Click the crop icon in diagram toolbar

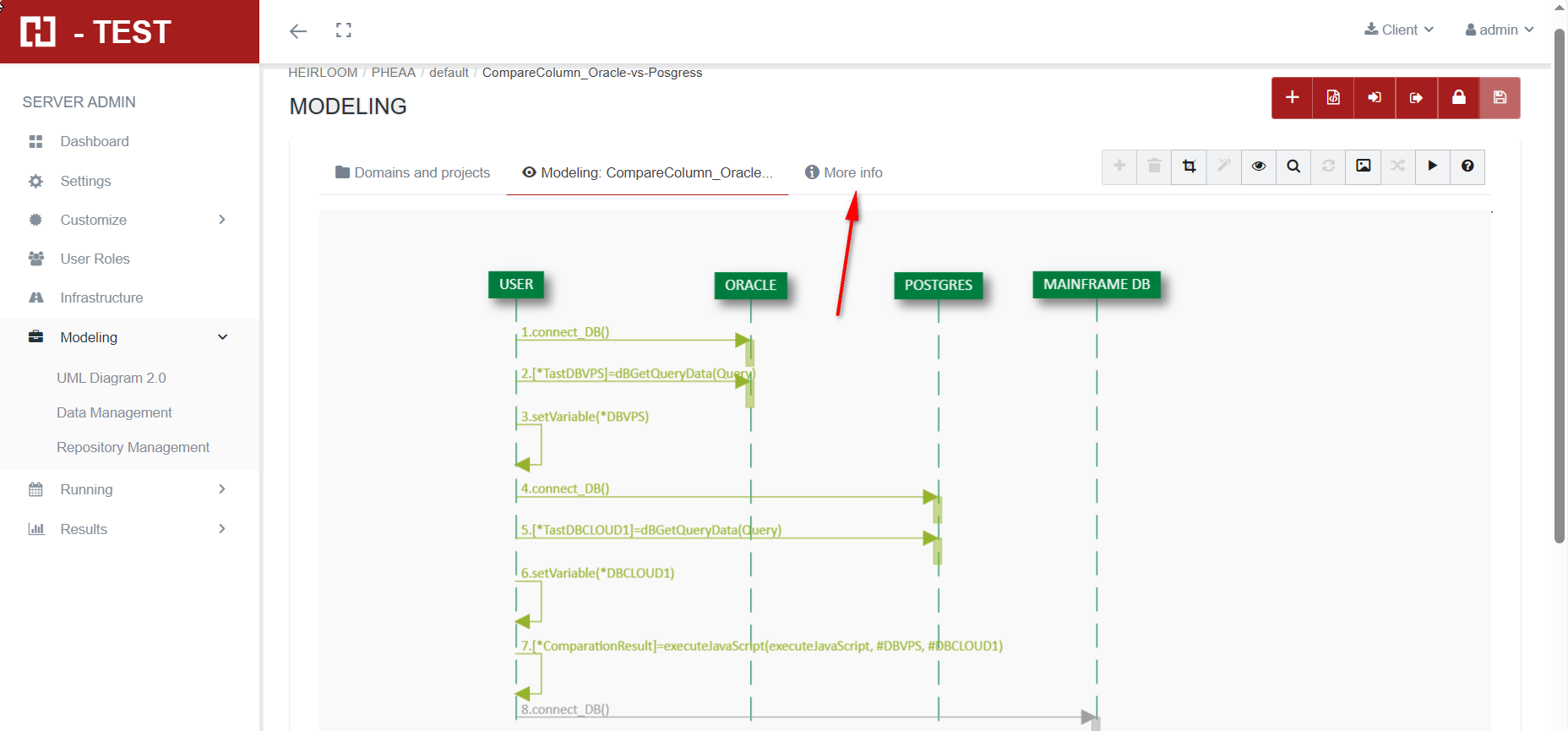pyautogui.click(x=1189, y=166)
